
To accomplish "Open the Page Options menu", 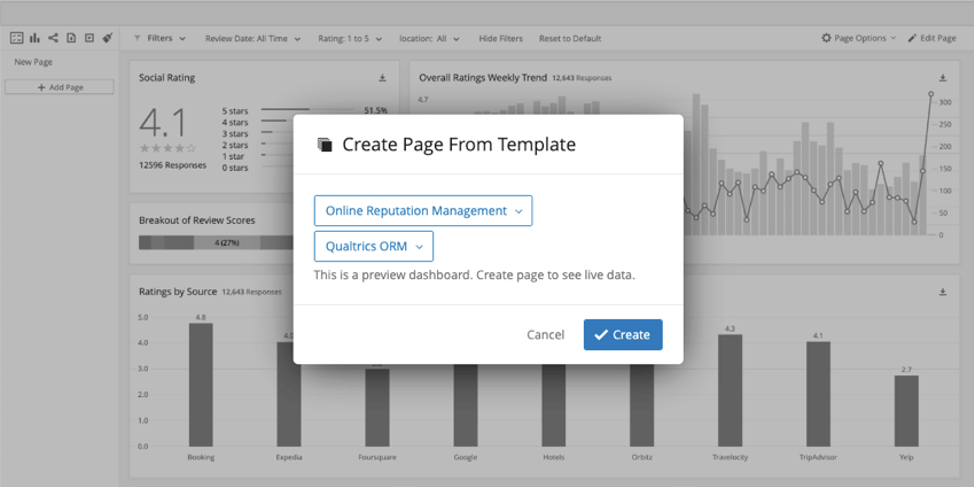I will tap(858, 38).
